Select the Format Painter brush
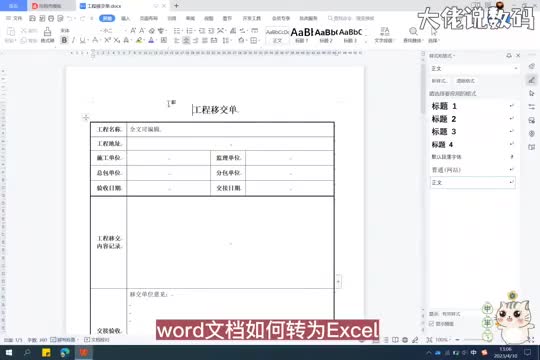Screen dimensions: 540x360 click(48, 35)
